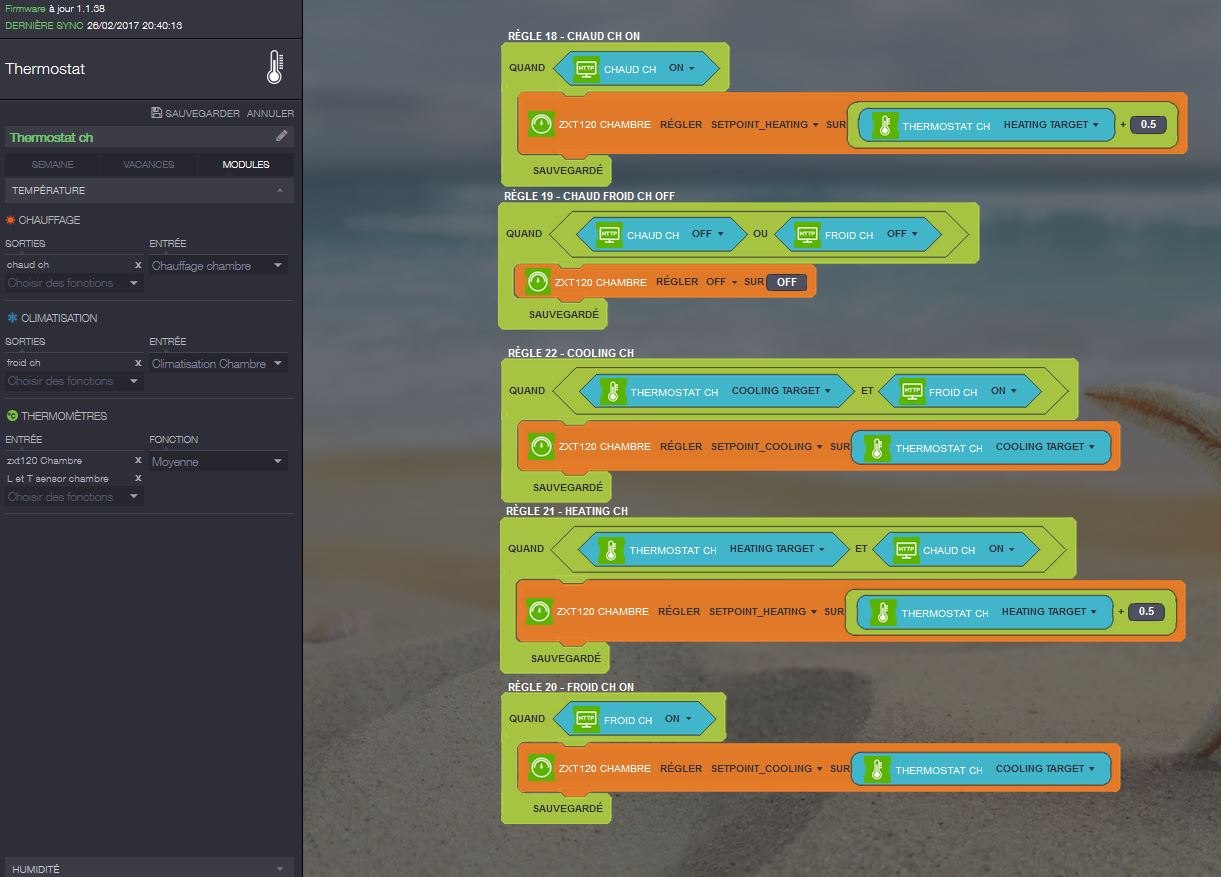Click the Annuler button
Viewport: 1221px width, 877px height.
coord(270,113)
